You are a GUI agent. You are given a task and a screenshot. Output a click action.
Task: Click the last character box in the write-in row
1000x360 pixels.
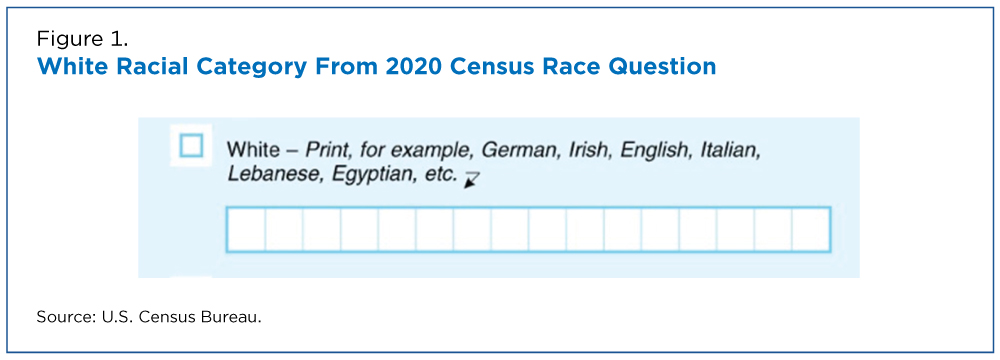click(x=811, y=229)
